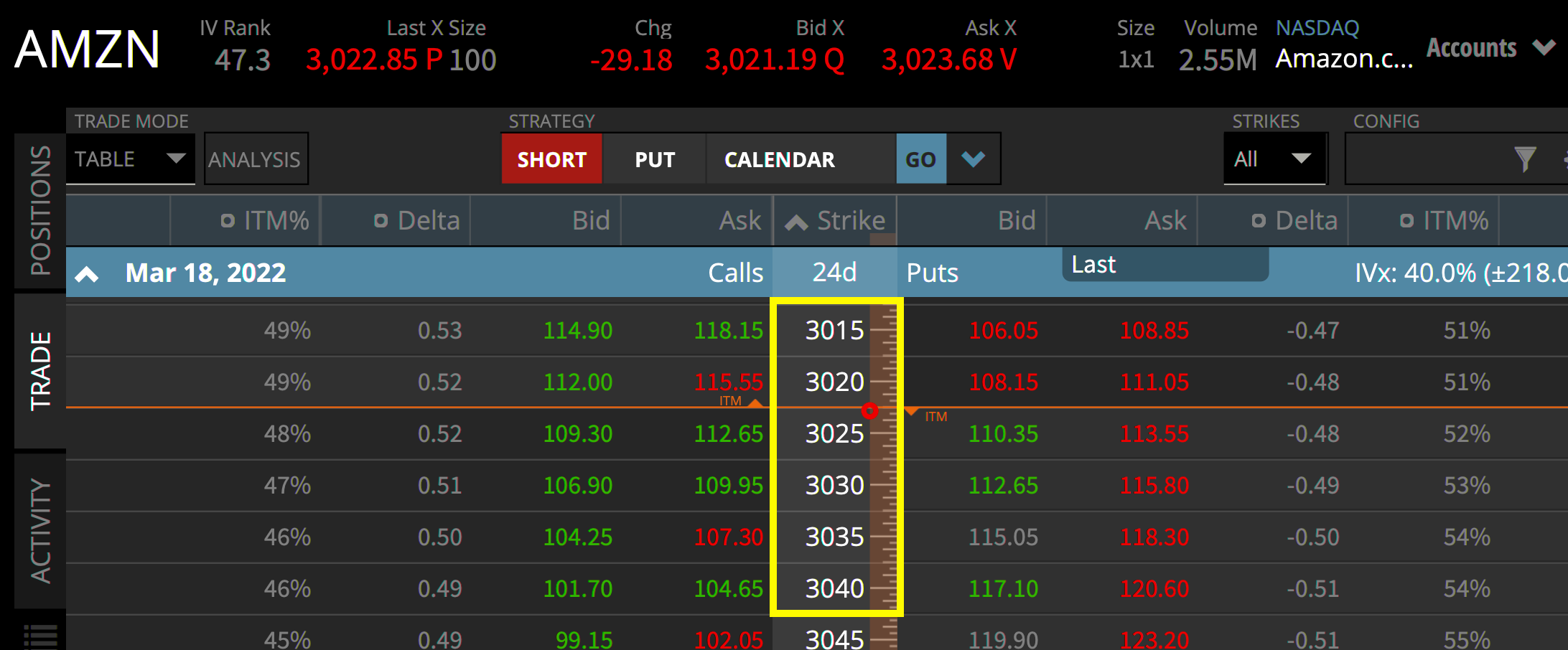Toggle the CALENDAR strategy option
Image resolution: width=1568 pixels, height=650 pixels.
pos(779,159)
